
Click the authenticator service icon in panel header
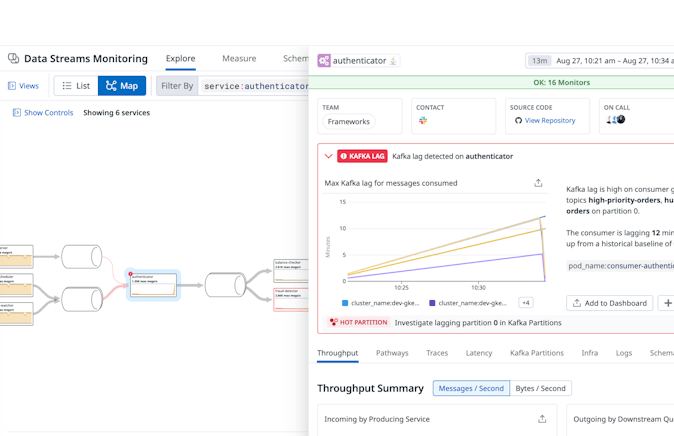[x=324, y=61]
